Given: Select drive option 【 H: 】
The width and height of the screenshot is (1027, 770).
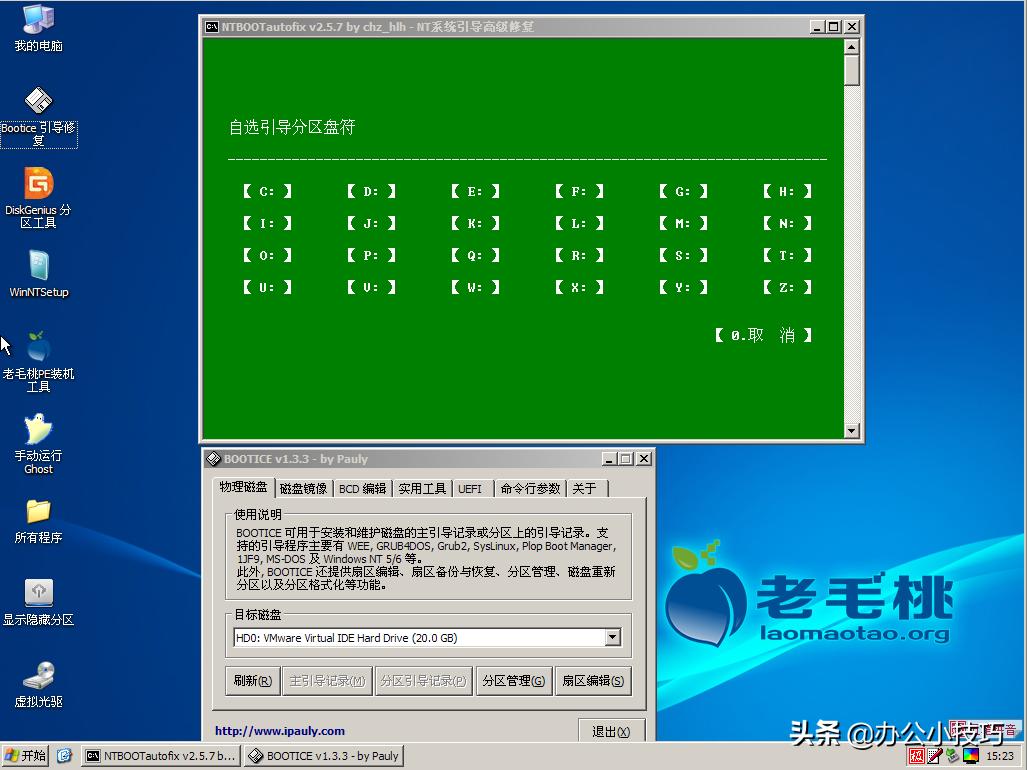Looking at the screenshot, I should pos(787,191).
